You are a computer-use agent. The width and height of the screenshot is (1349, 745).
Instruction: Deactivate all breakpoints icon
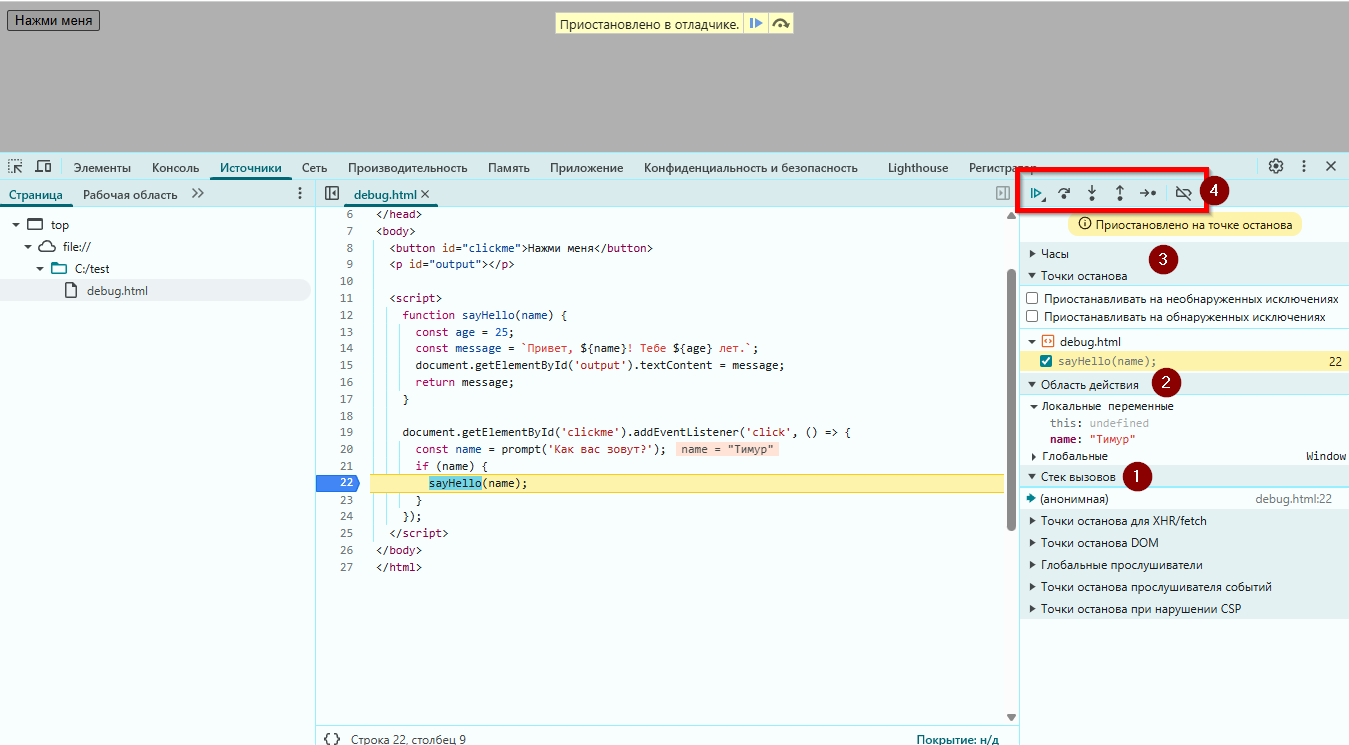[1183, 193]
